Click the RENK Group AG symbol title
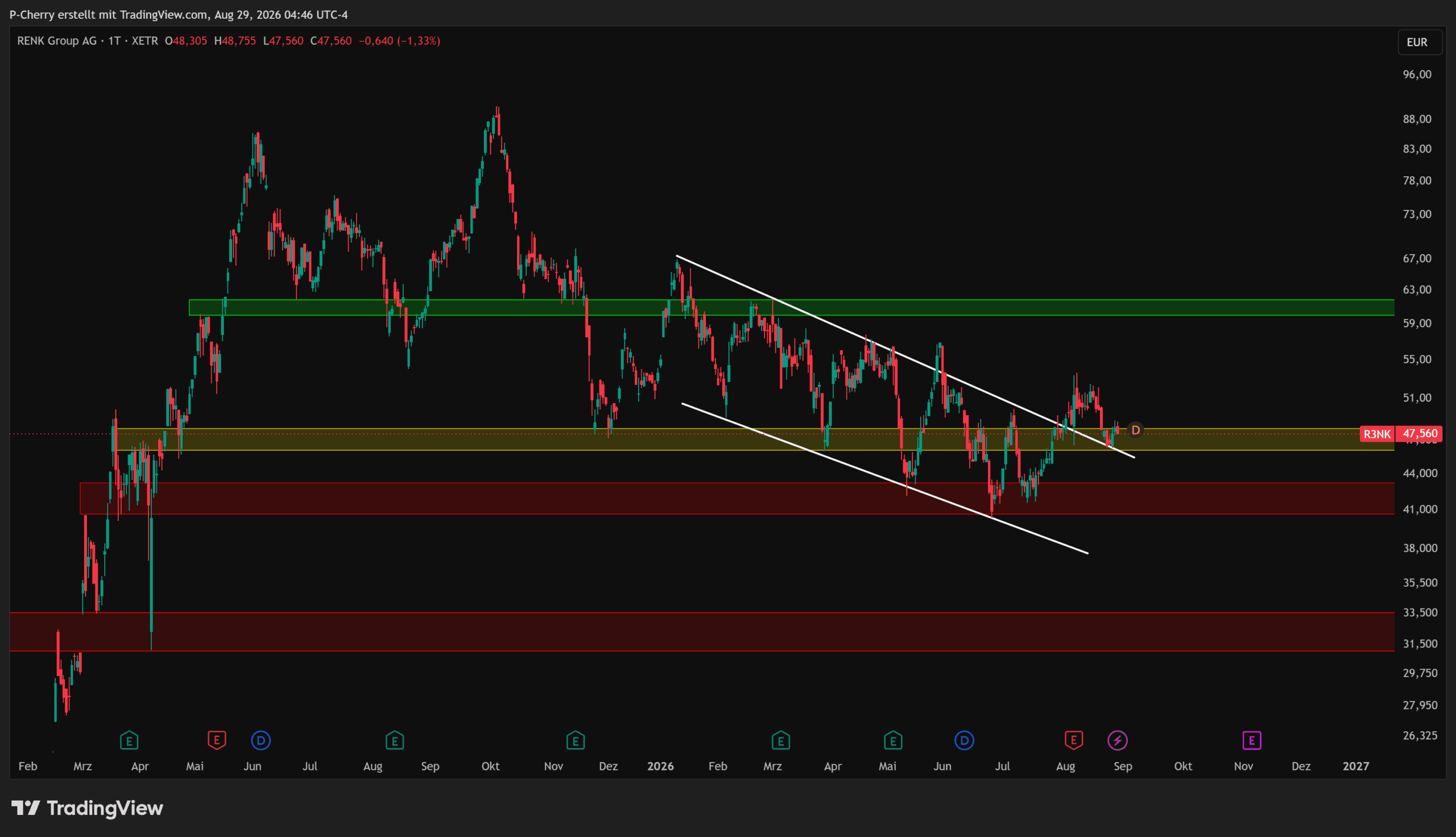The height and width of the screenshot is (837, 1456). click(x=57, y=41)
